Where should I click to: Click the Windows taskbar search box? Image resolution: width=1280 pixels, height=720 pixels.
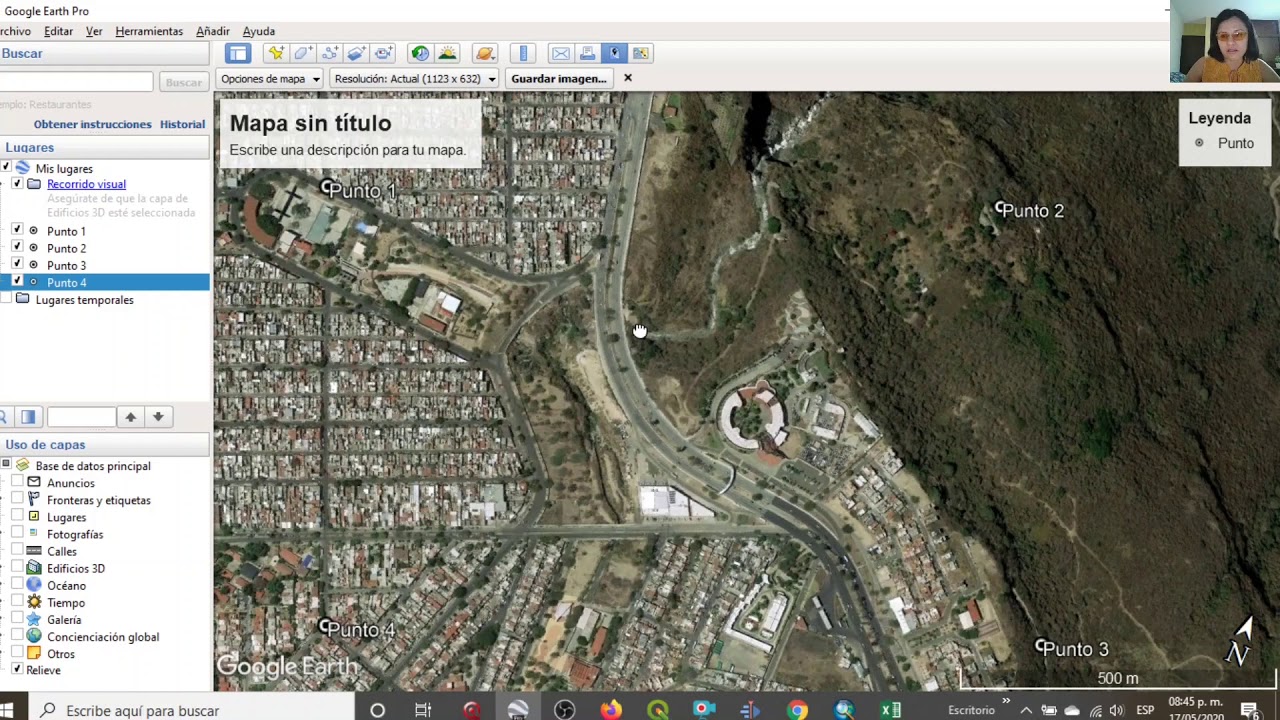tap(190, 710)
